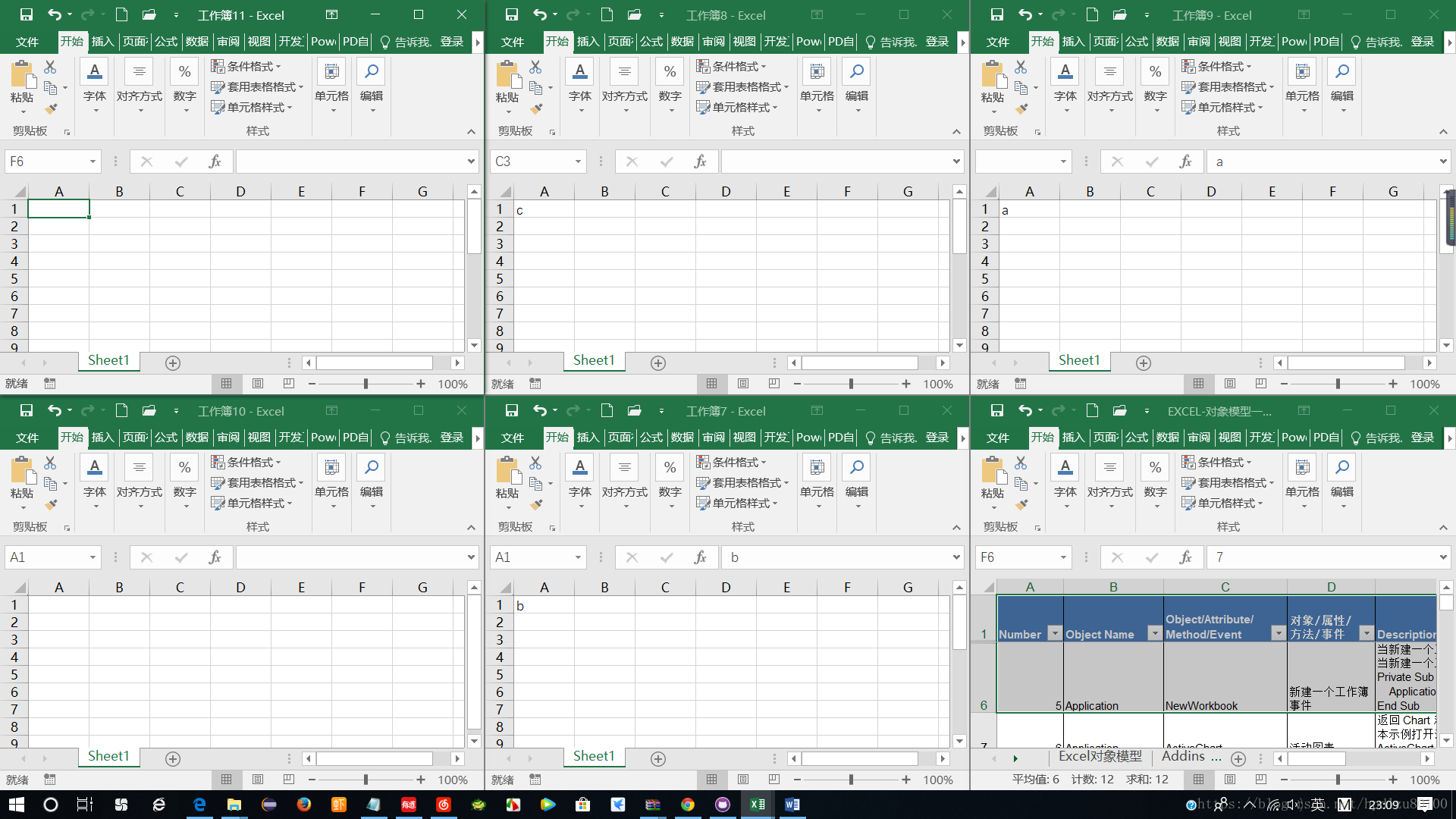
Task: Click Paste clipboard icon in 工作簿11 ribbon
Action: pos(22,75)
